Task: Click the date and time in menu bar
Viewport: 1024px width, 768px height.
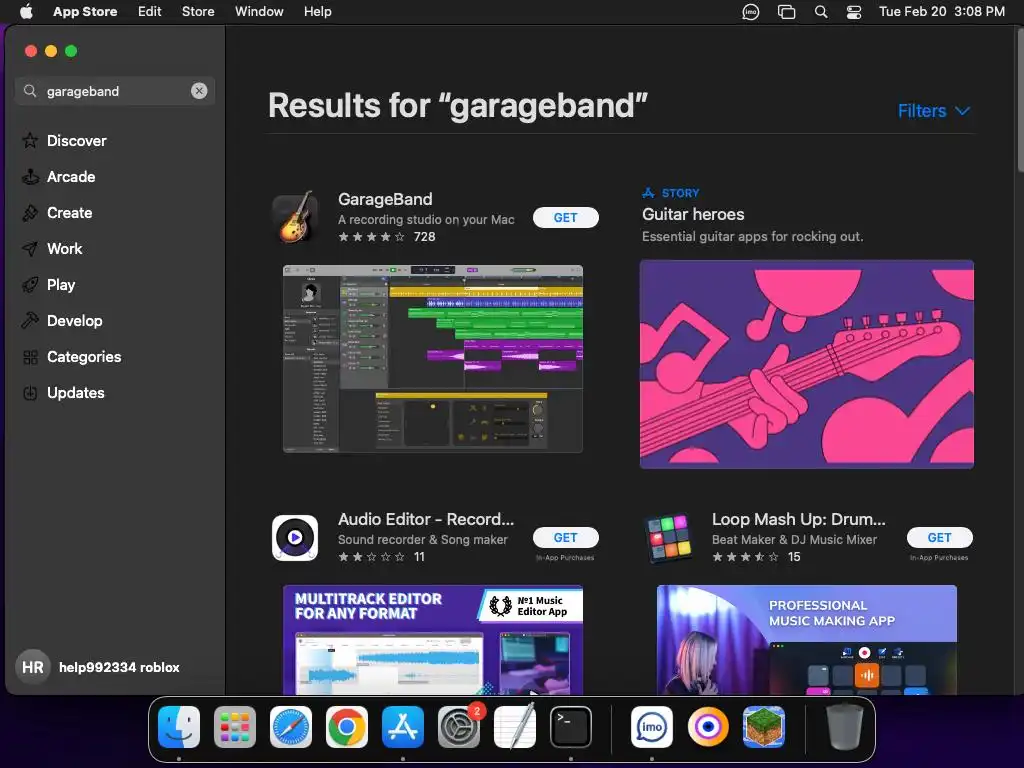Action: tap(942, 11)
